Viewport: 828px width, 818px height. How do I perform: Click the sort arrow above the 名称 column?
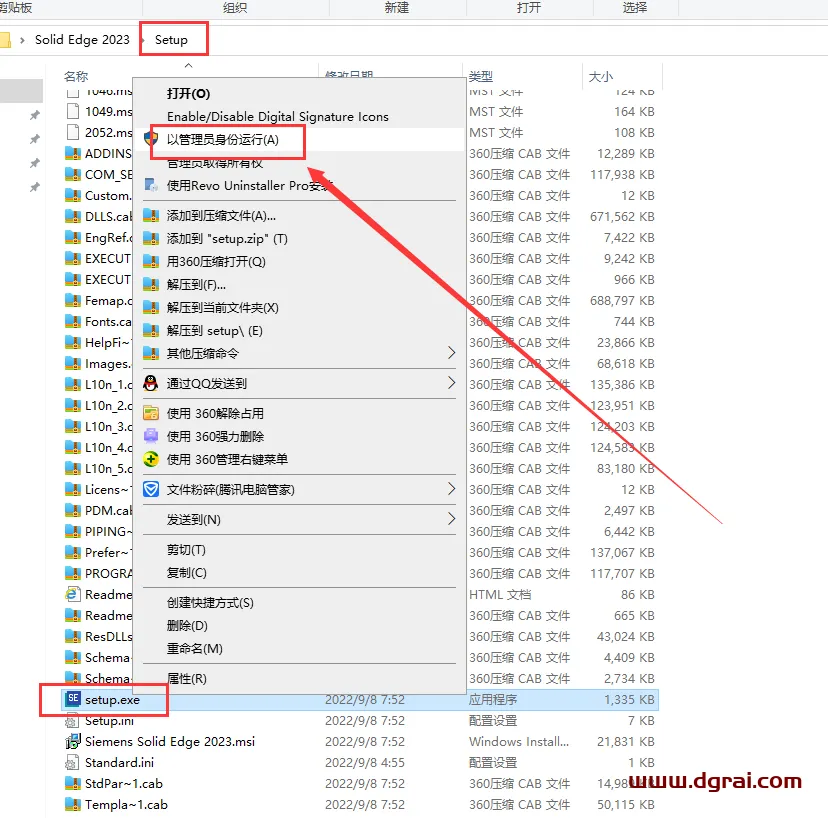pyautogui.click(x=189, y=65)
